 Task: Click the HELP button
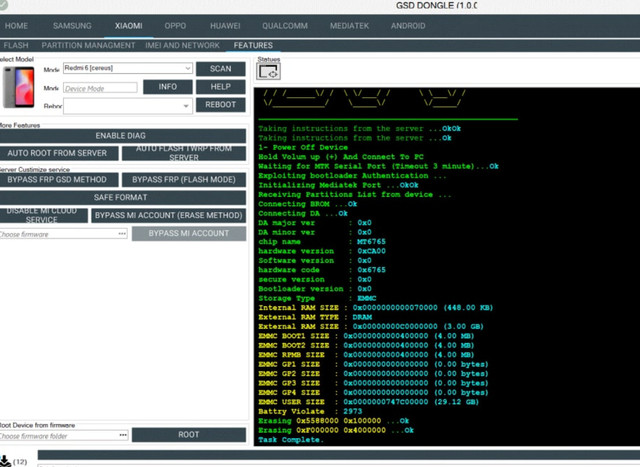pos(220,87)
